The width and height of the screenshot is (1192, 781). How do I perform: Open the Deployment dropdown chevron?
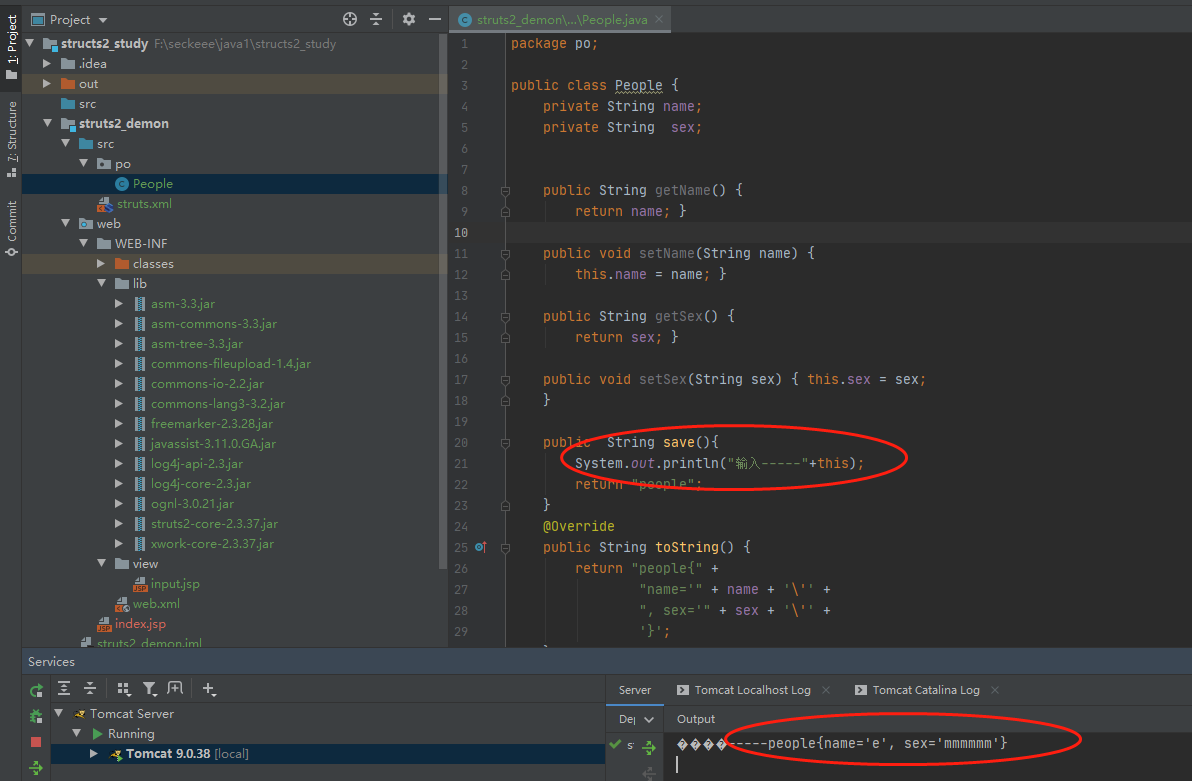pos(648,719)
